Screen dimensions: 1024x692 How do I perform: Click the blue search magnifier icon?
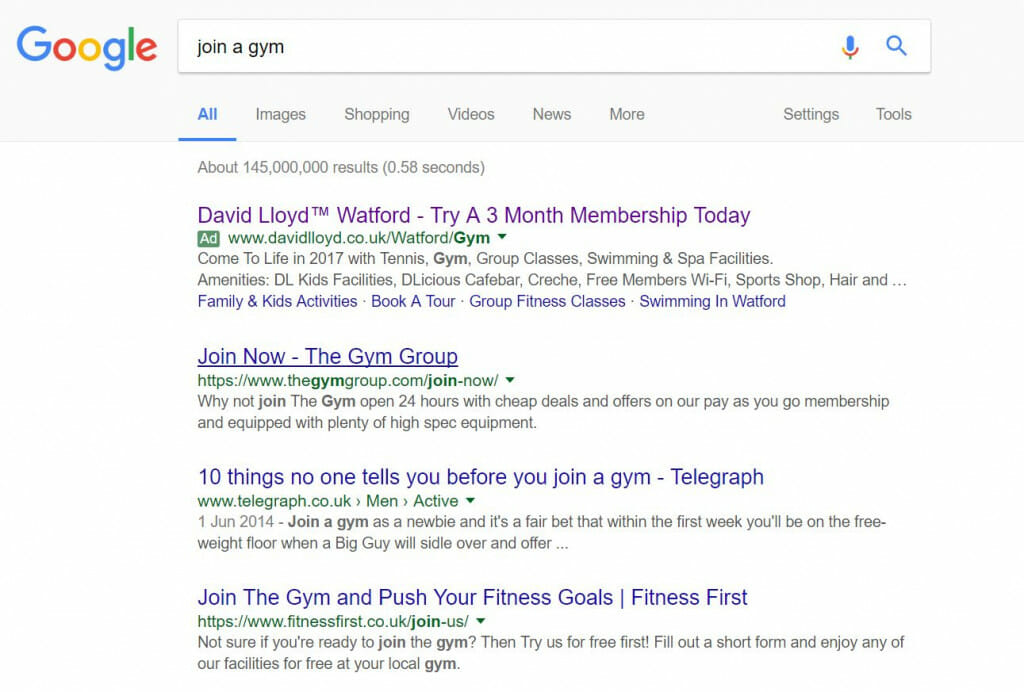896,46
